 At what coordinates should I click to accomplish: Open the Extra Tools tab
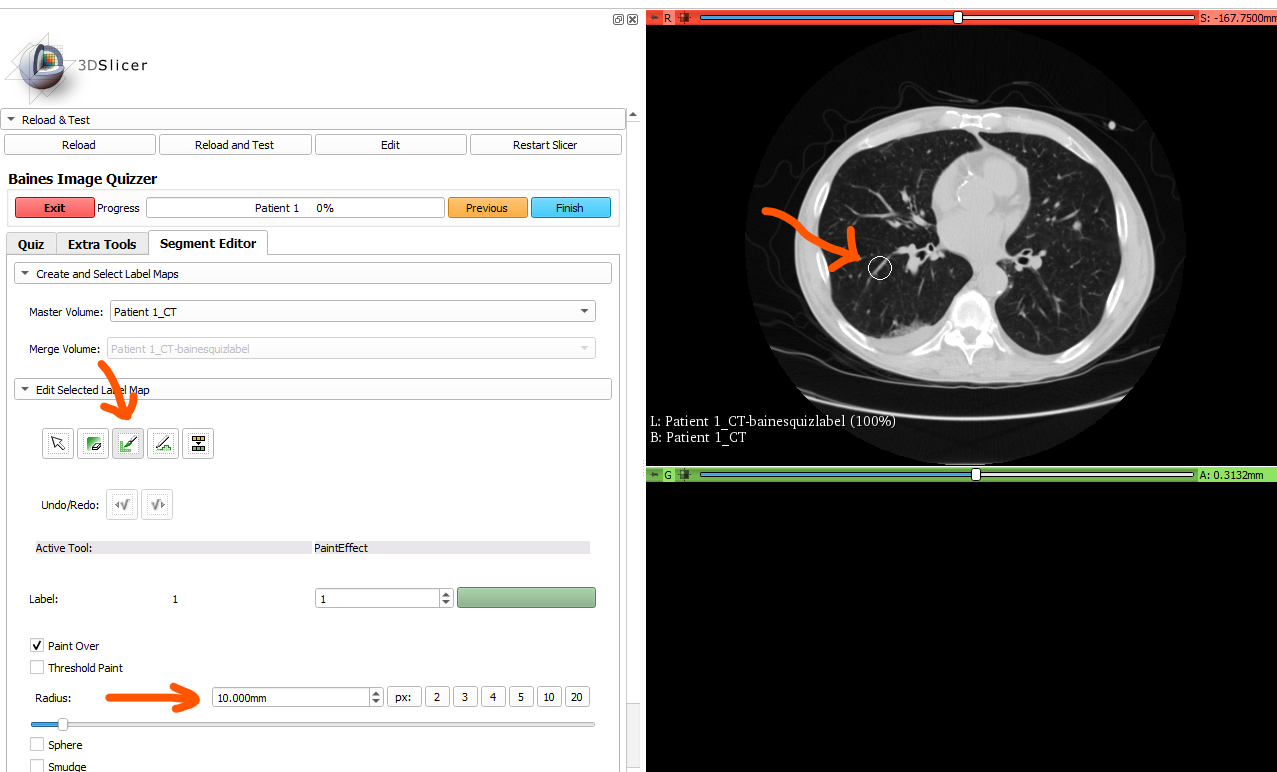pos(101,243)
